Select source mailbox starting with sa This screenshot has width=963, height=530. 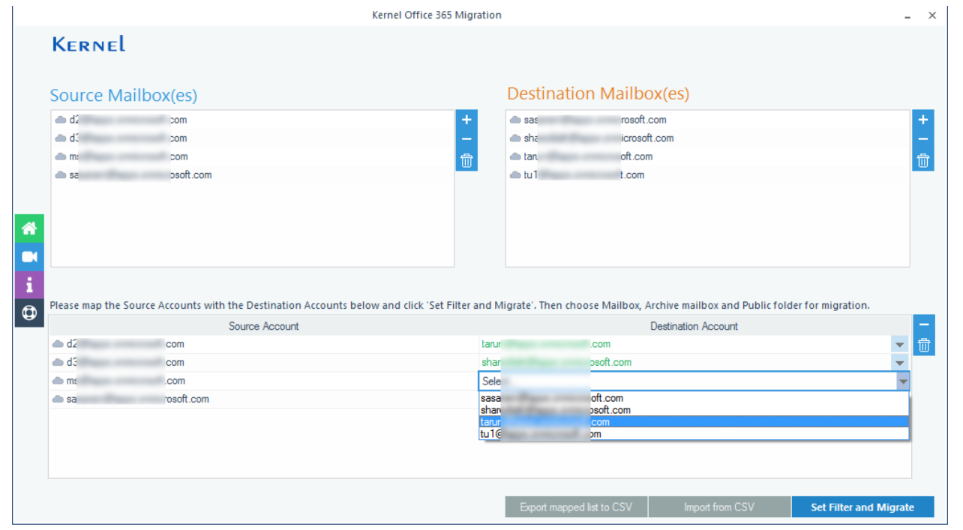pyautogui.click(x=252, y=175)
